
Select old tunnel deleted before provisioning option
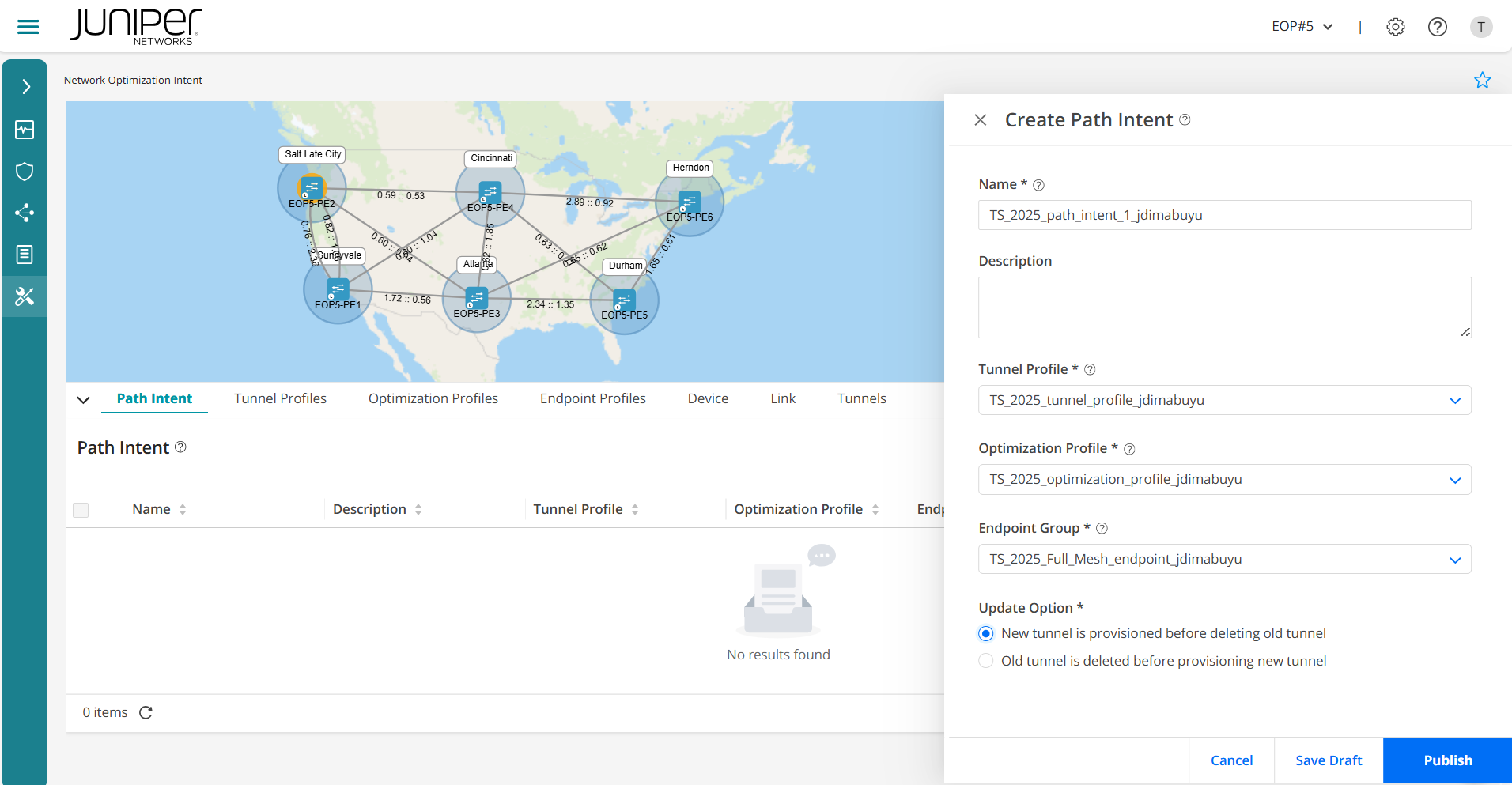point(986,661)
